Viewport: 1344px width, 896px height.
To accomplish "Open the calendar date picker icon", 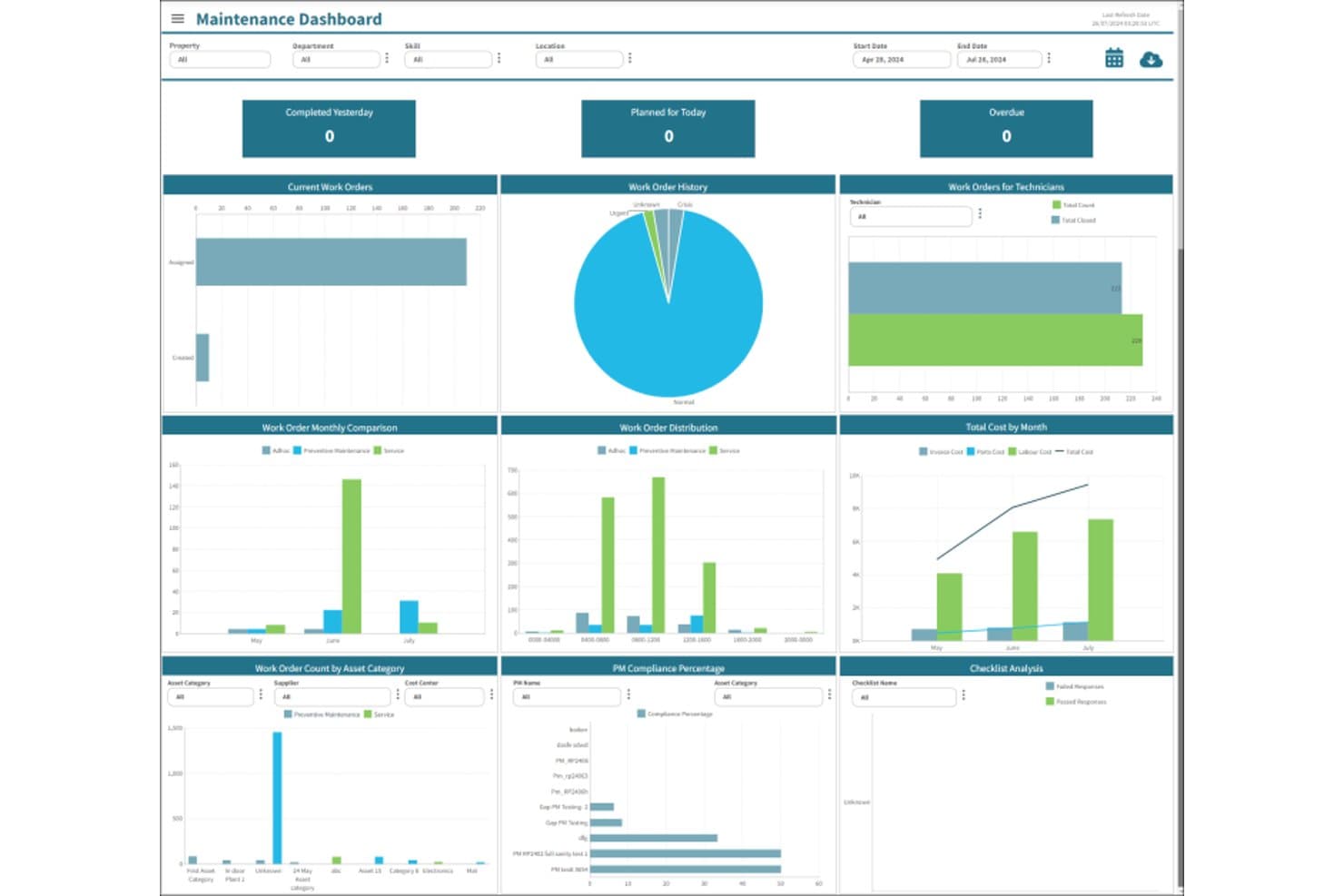I will tap(1114, 59).
